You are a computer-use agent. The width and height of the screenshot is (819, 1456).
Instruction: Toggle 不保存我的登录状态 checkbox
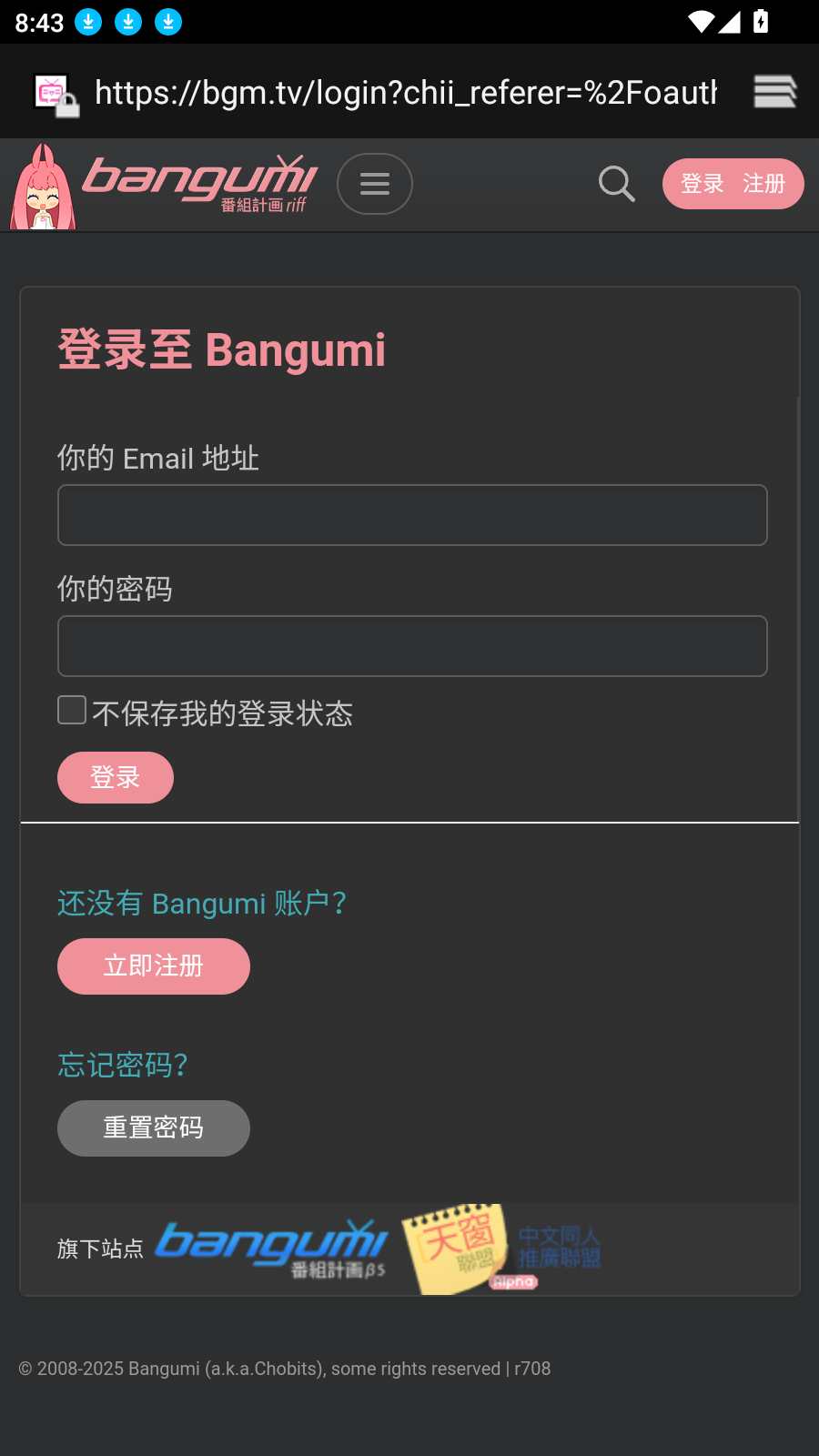tap(72, 711)
